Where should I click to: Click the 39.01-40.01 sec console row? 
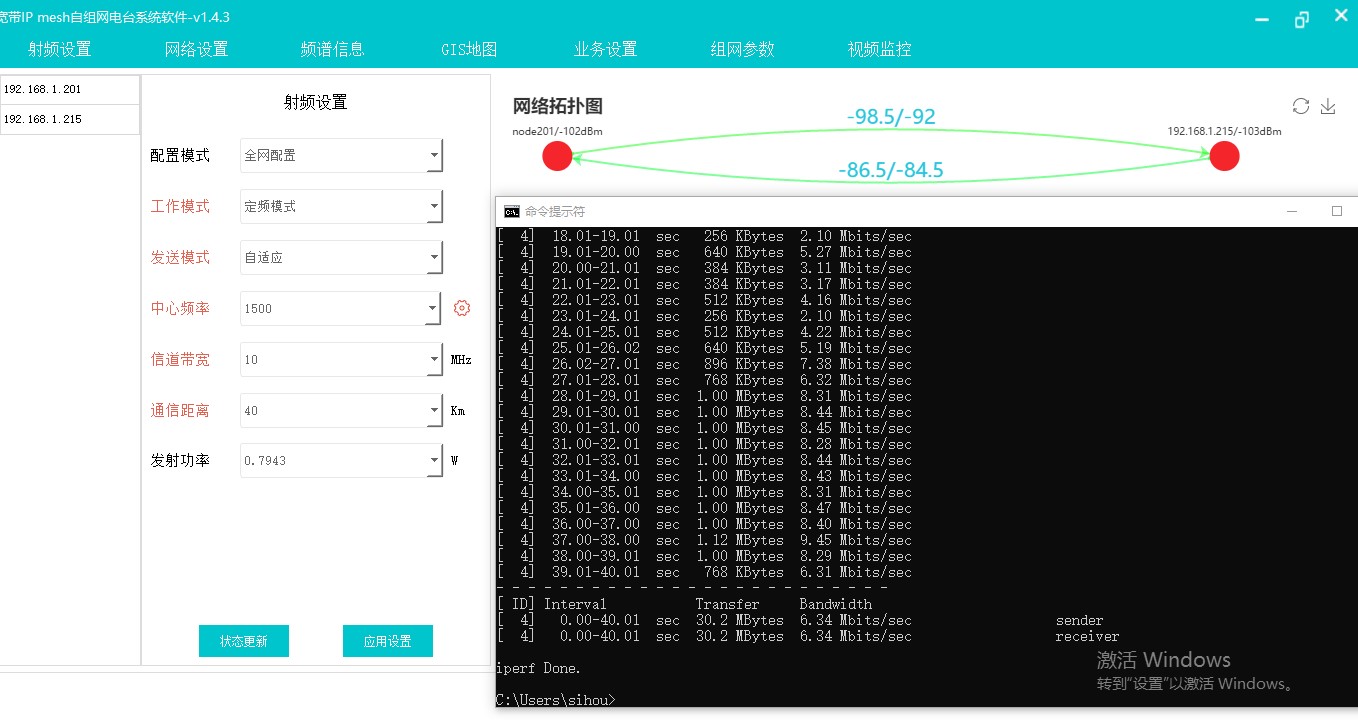(x=704, y=572)
